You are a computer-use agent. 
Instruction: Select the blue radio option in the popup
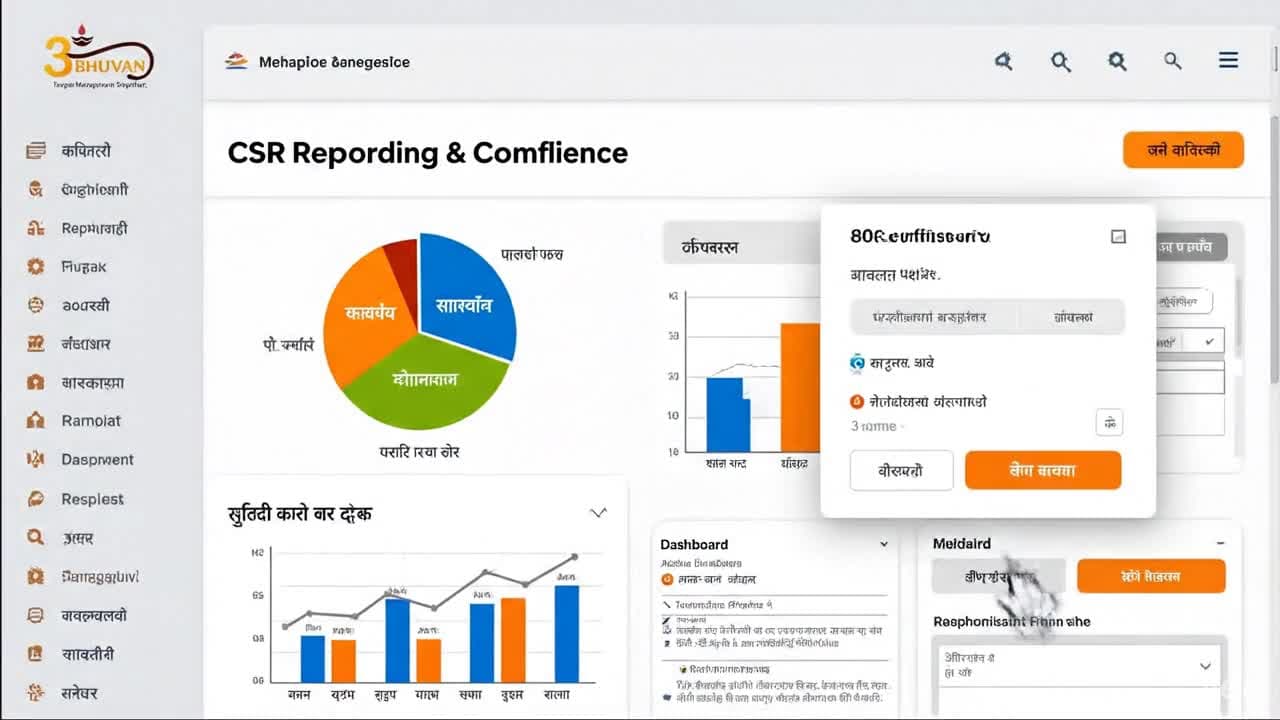(857, 364)
